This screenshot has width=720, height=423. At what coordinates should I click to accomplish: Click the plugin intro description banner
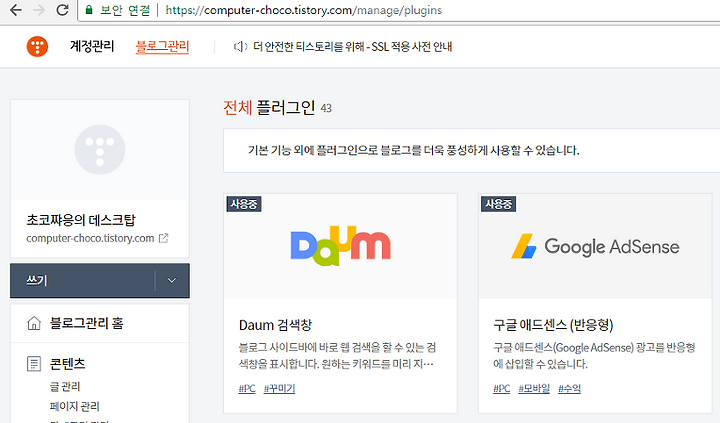pos(472,151)
